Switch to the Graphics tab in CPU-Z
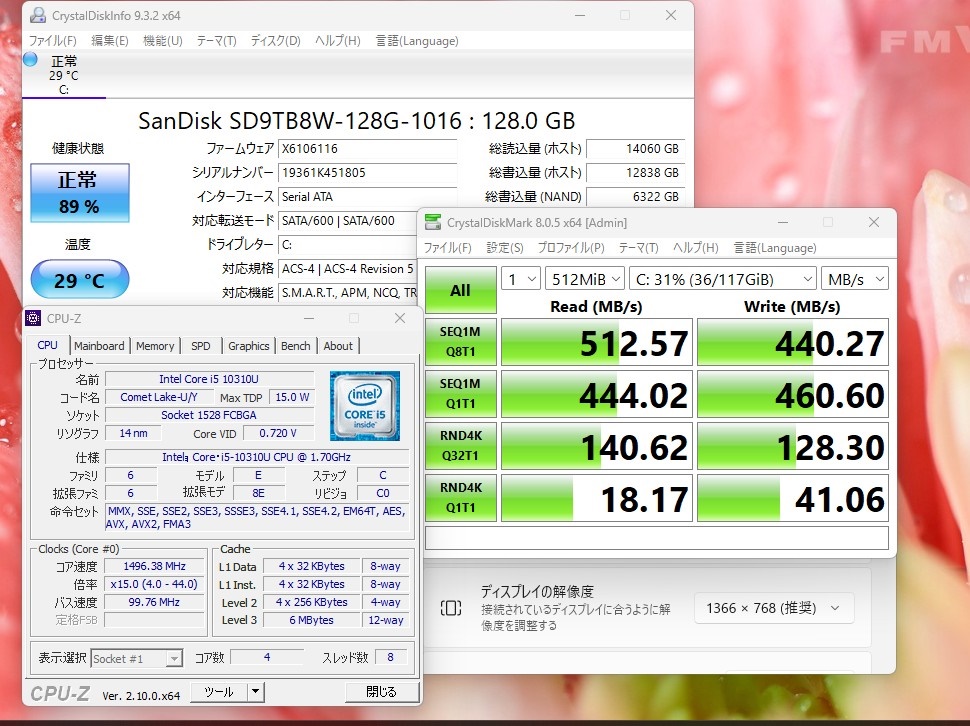 pyautogui.click(x=248, y=346)
